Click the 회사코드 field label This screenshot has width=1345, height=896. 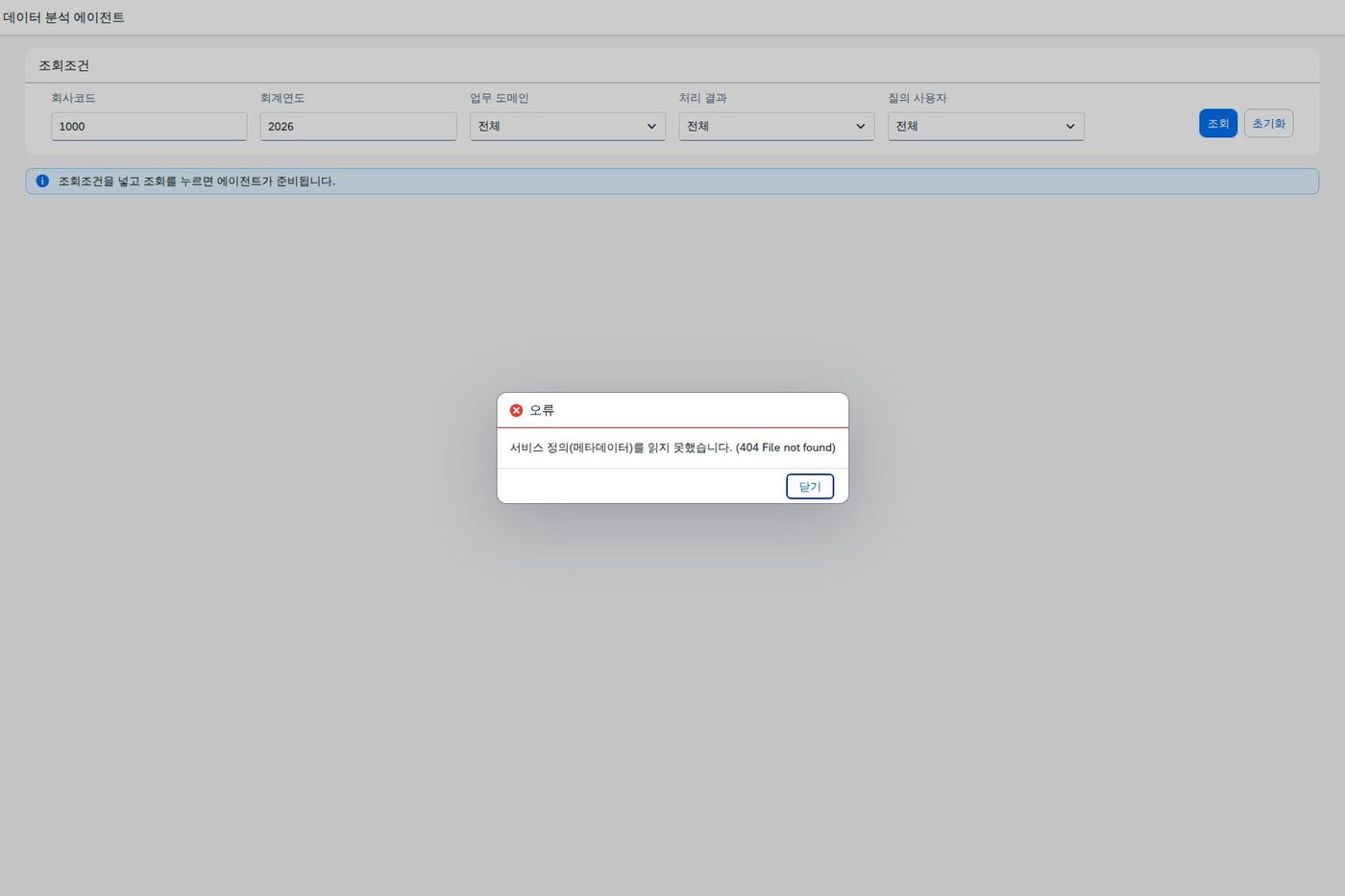[x=73, y=98]
